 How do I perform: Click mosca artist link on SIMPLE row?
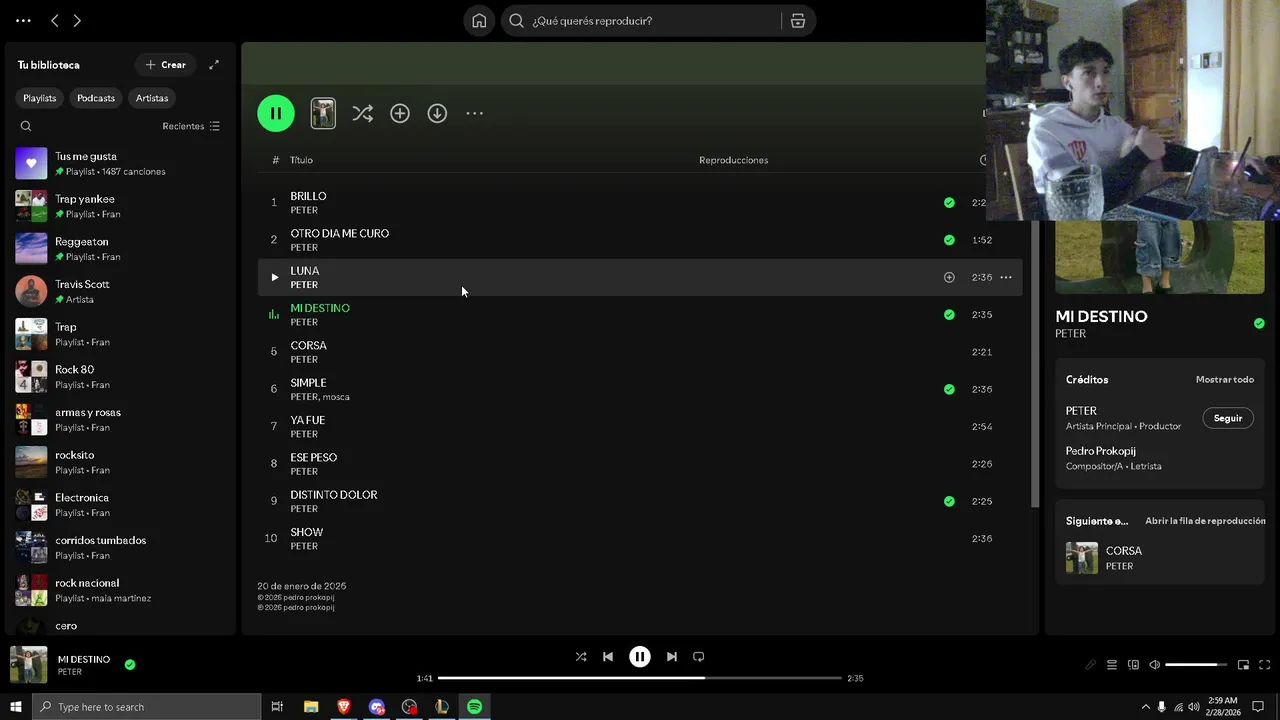(336, 397)
